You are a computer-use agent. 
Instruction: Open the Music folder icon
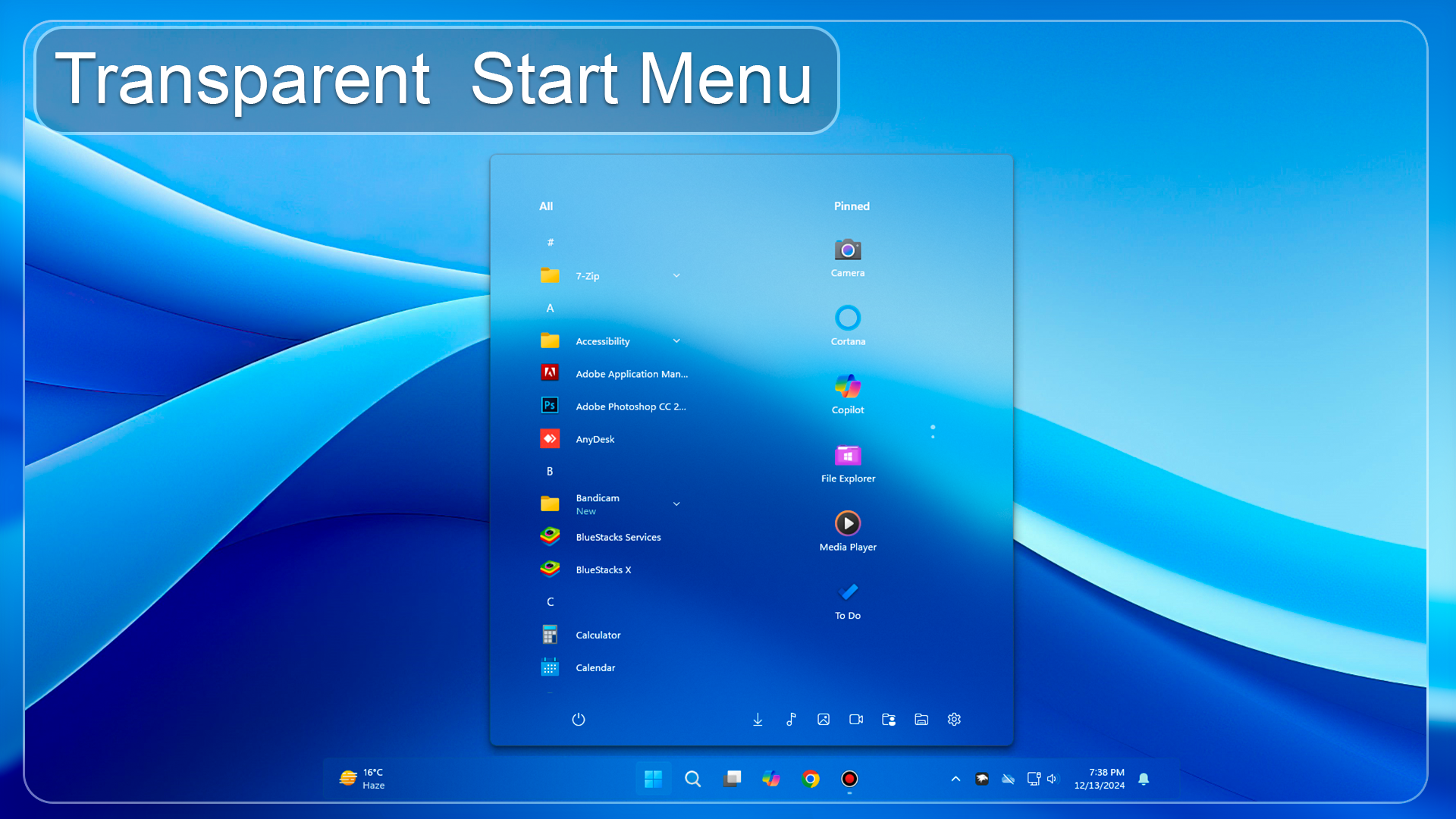(x=790, y=719)
